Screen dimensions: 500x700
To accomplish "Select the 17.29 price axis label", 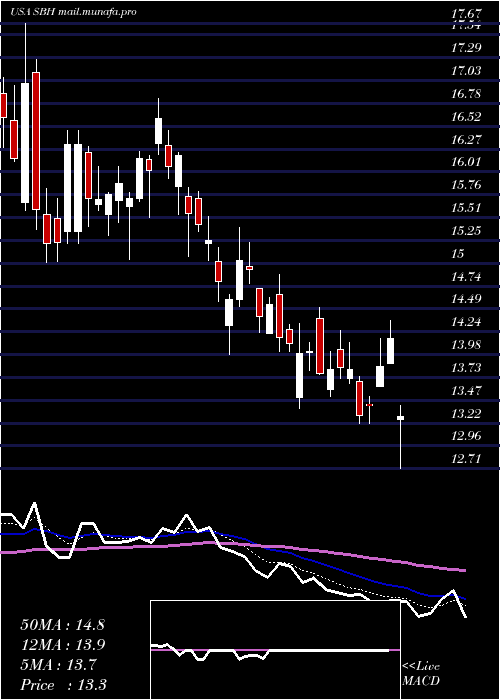I will (x=466, y=48).
